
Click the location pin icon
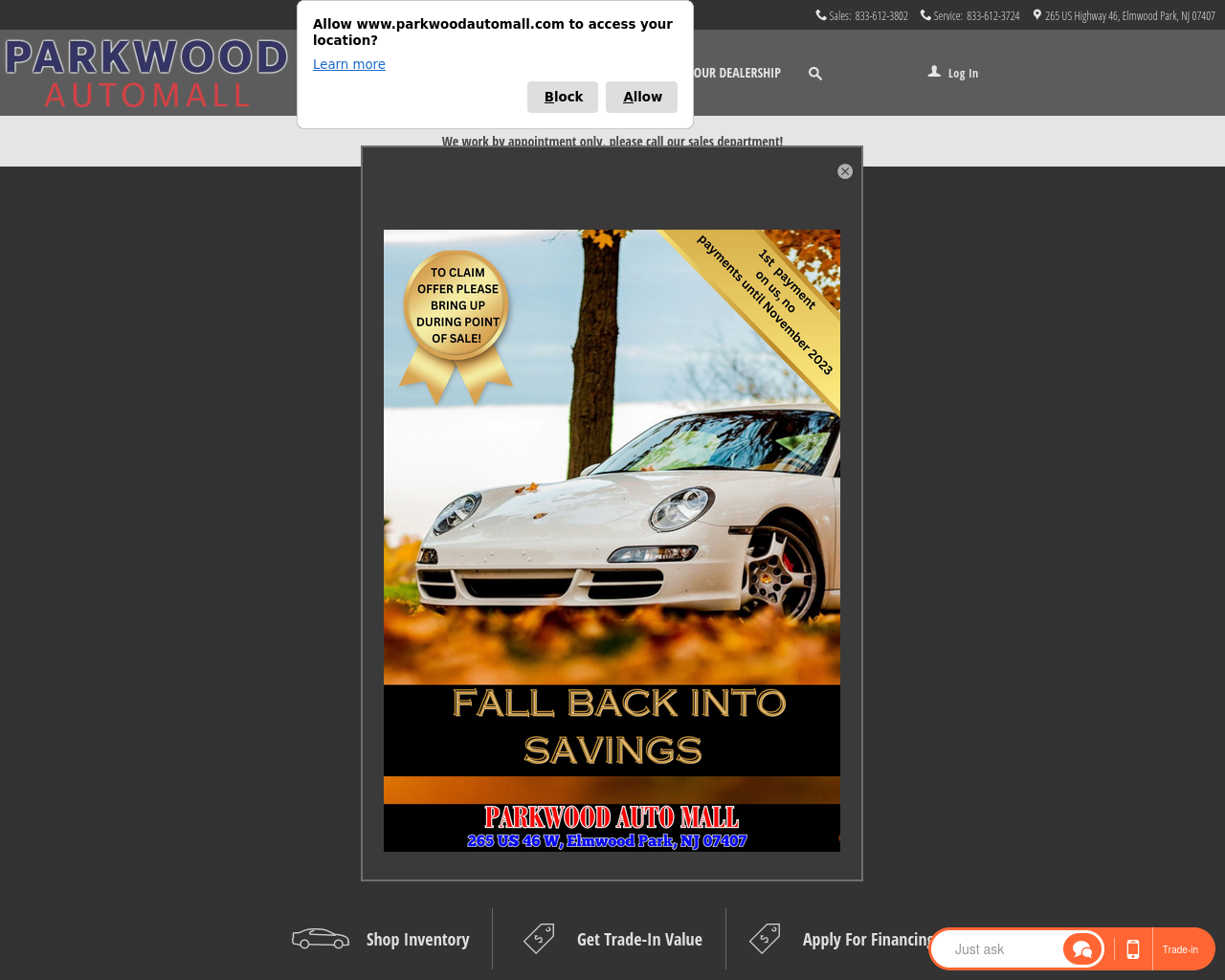[1037, 15]
